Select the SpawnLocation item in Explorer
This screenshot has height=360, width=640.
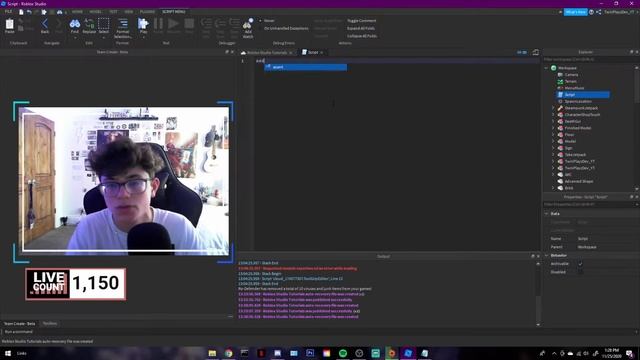point(578,101)
